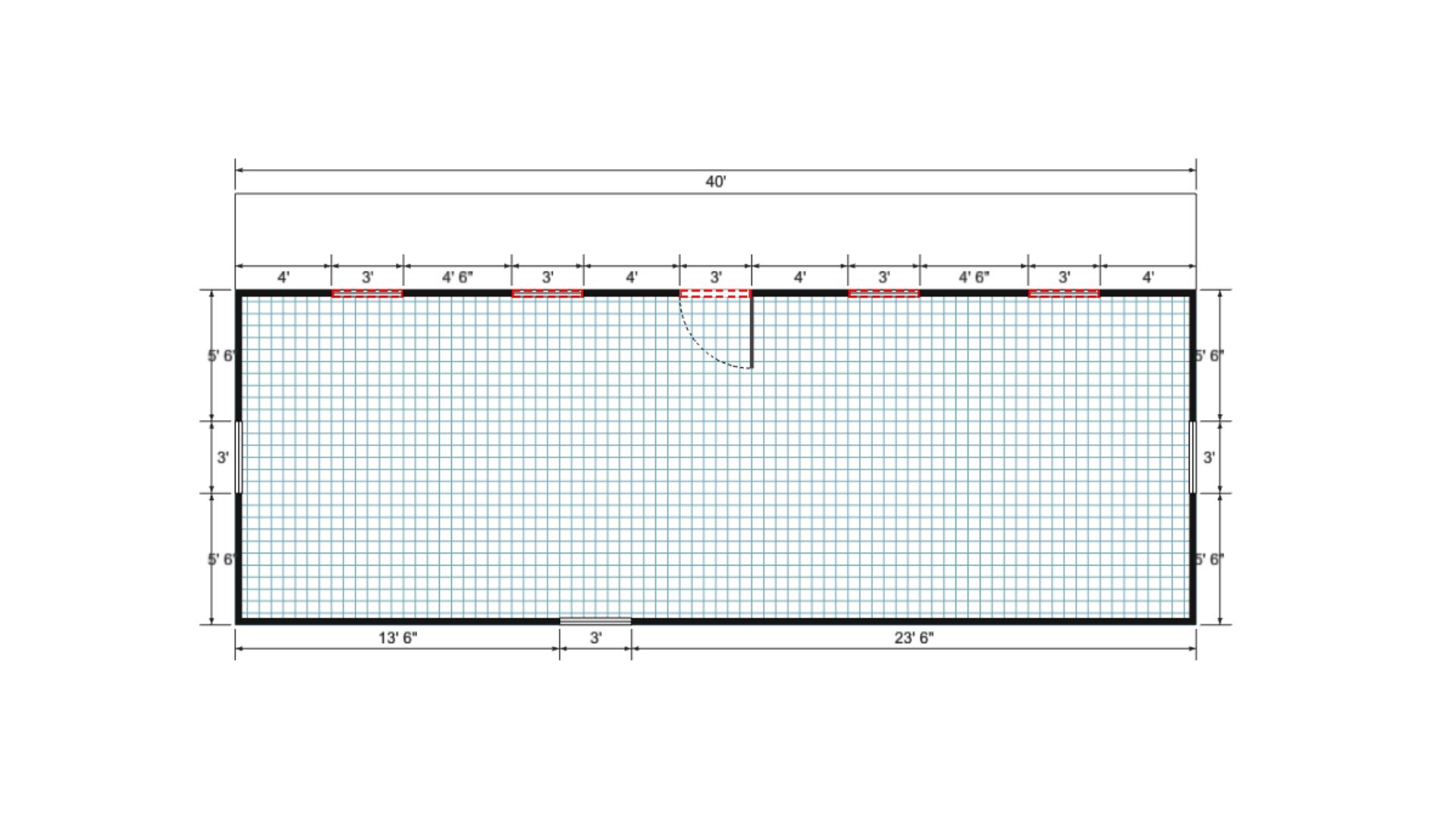Select the red dashed door opening on top wall
Screen dimensions: 1456x819
coord(715,293)
